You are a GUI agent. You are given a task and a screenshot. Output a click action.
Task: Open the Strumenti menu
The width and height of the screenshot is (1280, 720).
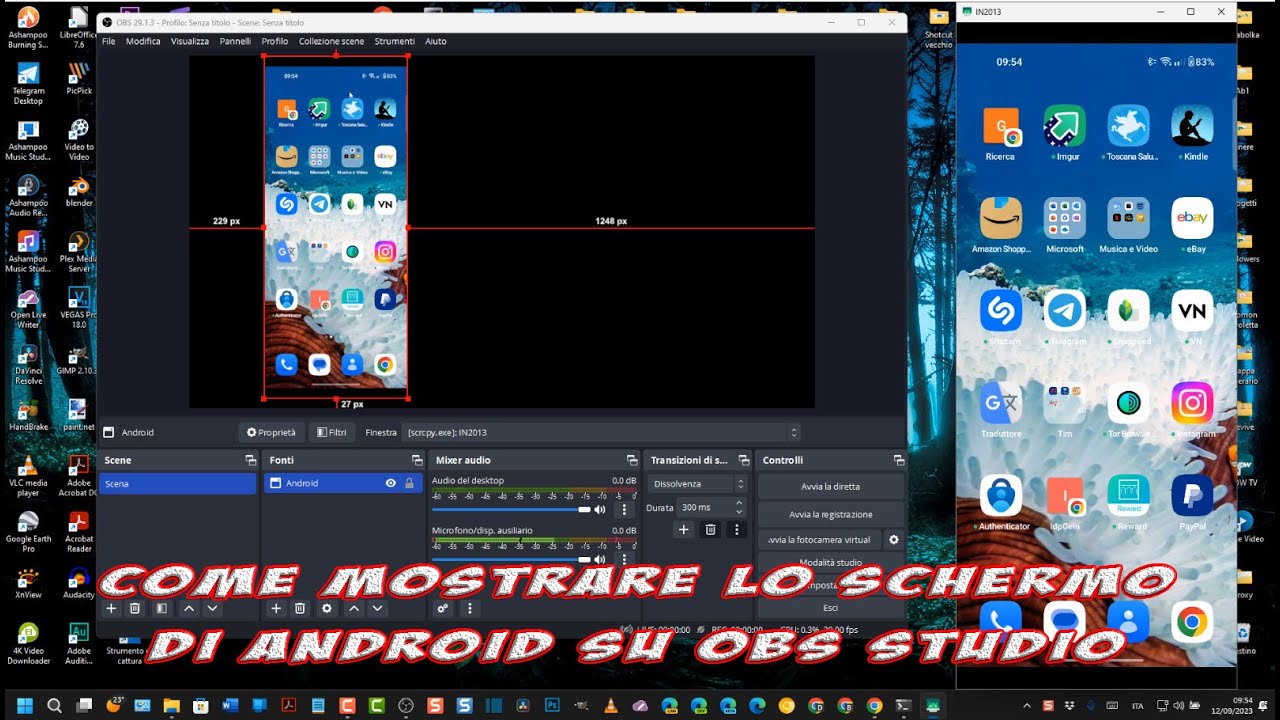(395, 41)
